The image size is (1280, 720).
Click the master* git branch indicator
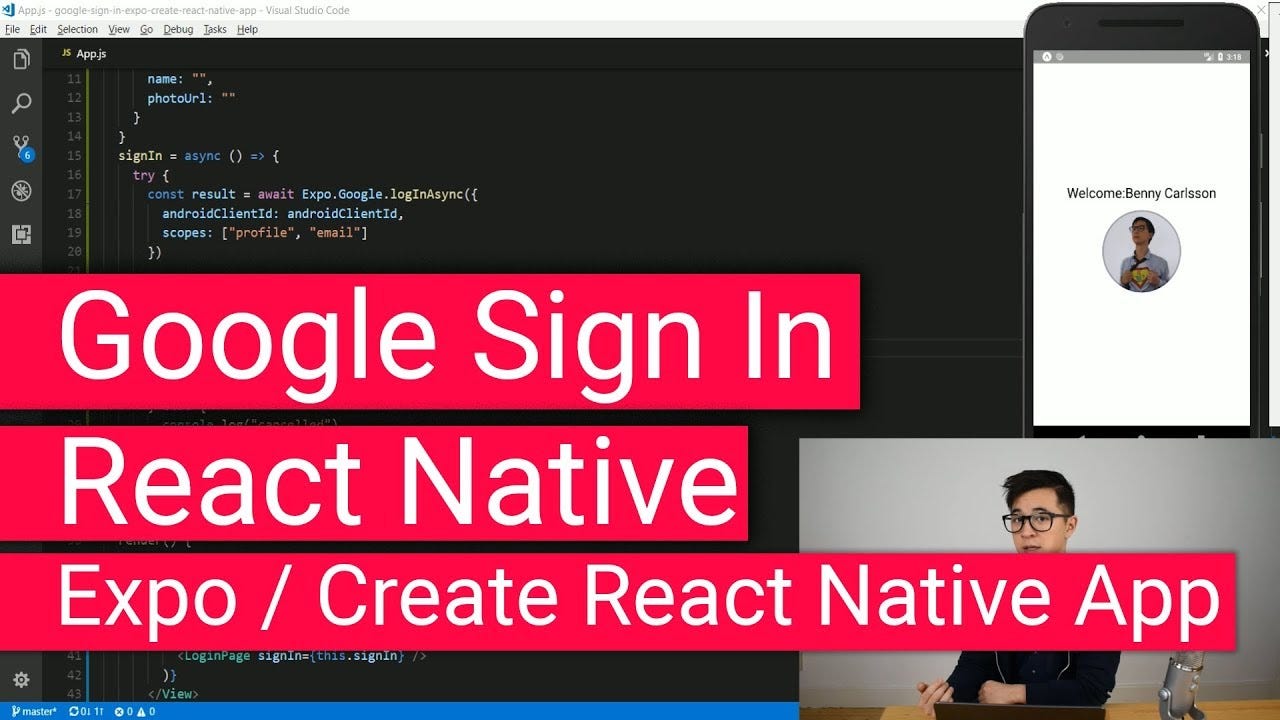coord(34,712)
